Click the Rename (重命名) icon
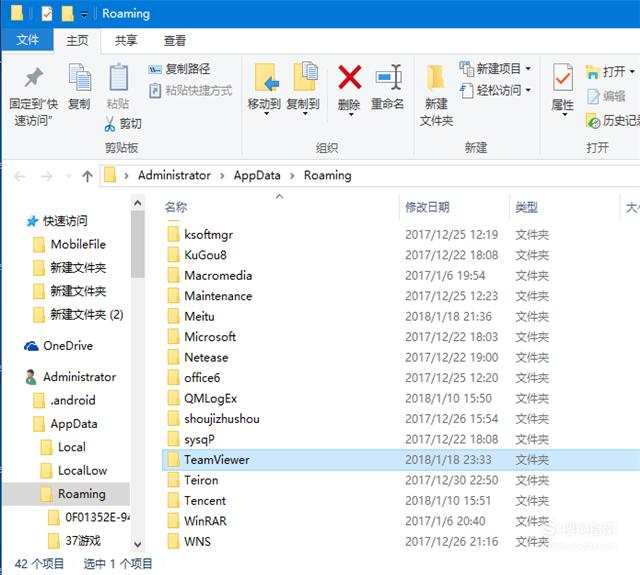The image size is (640, 575). click(x=388, y=77)
